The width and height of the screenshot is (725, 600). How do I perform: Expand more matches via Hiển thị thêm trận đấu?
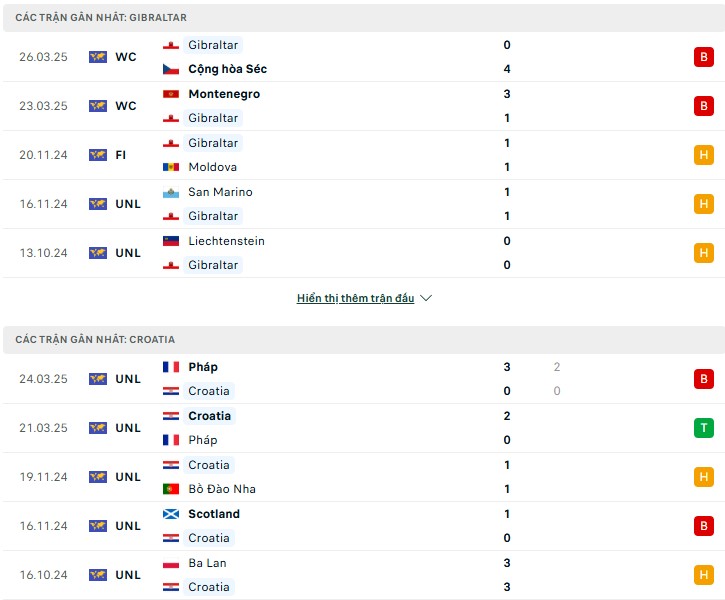[x=355, y=298]
